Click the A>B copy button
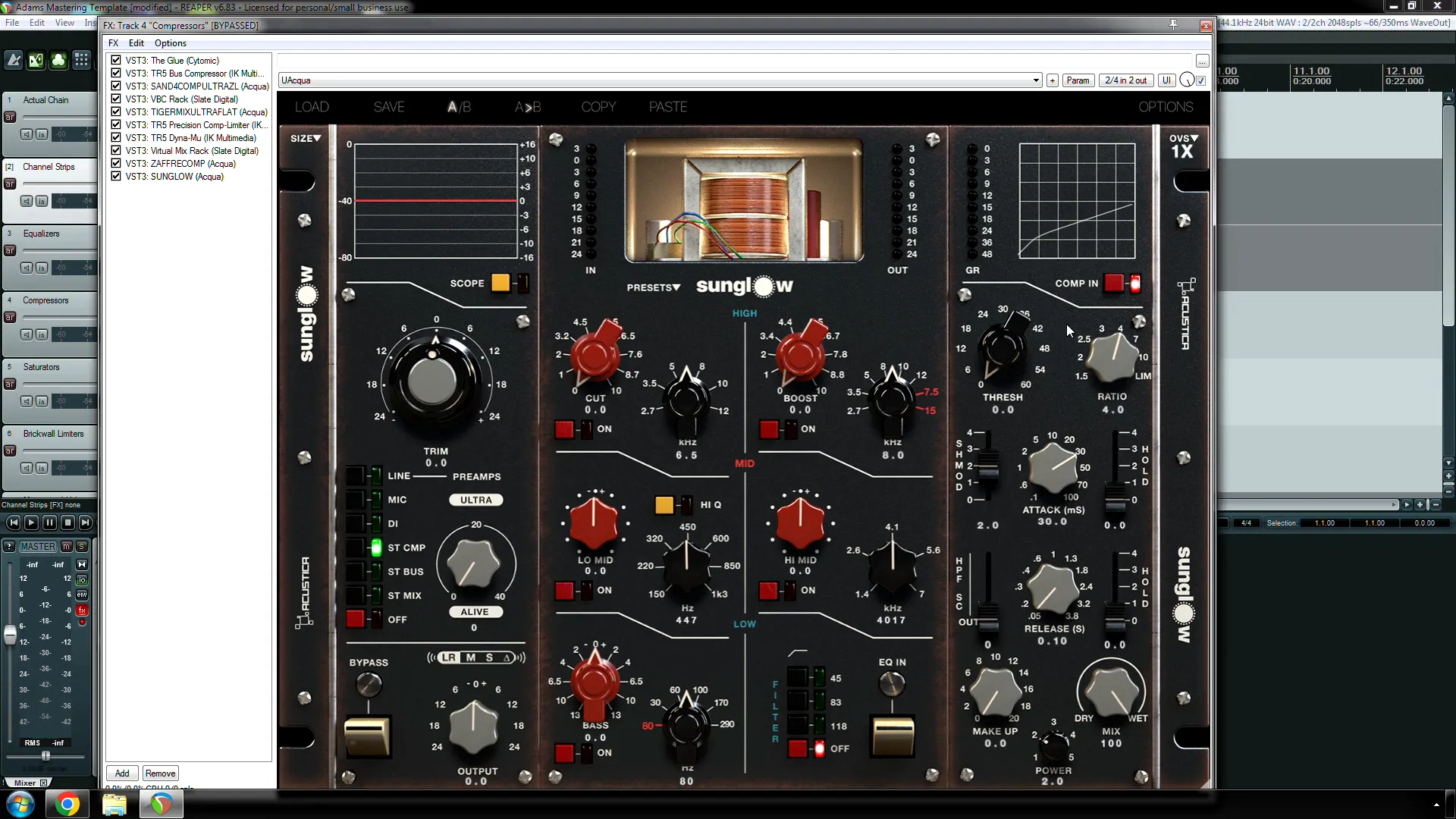The image size is (1456, 819). pos(528,107)
